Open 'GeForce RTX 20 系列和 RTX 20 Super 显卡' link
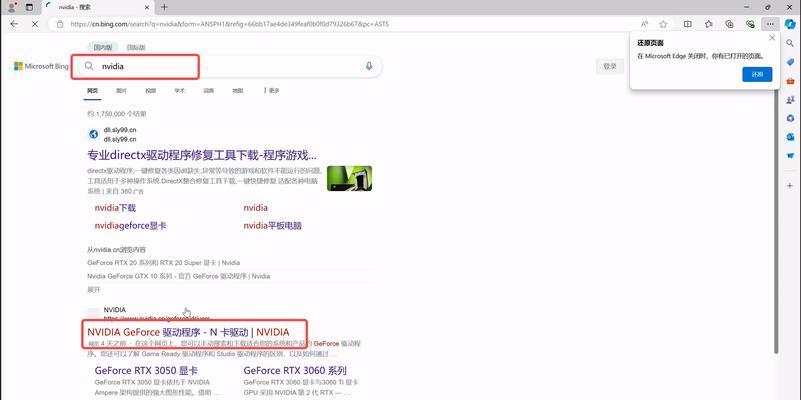This screenshot has height=400, width=801. [x=163, y=263]
